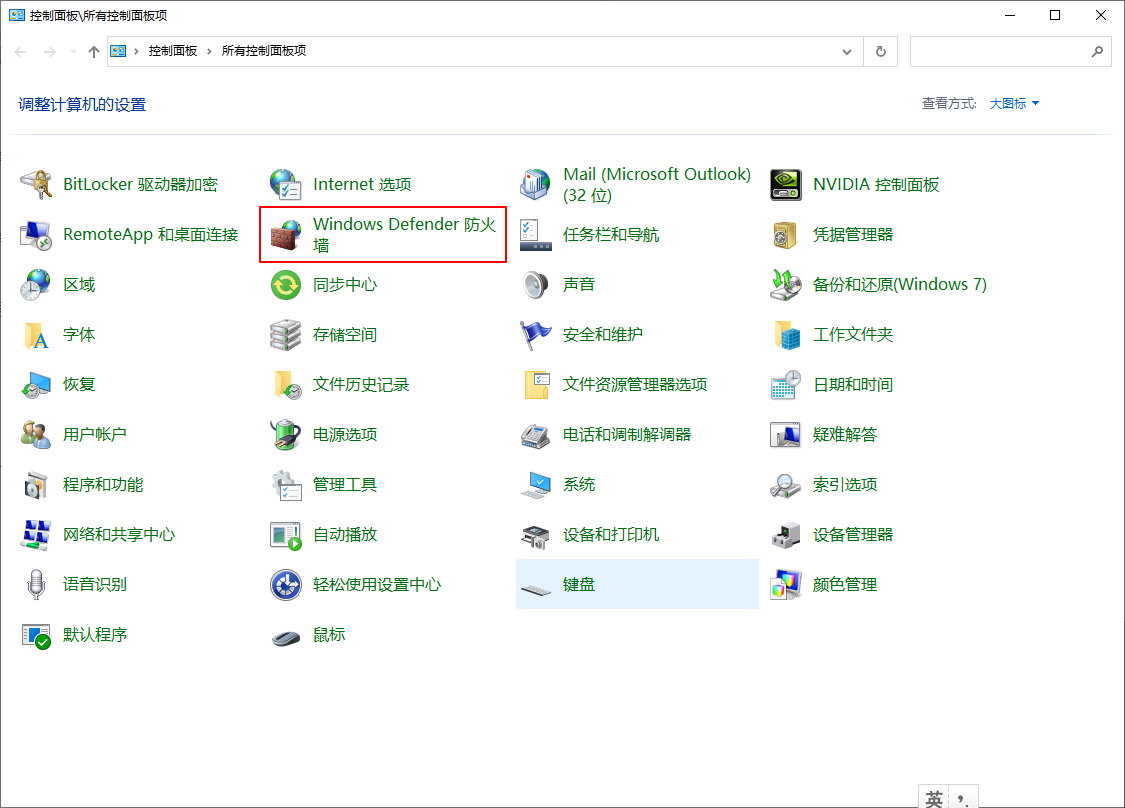Open 存储空间 drives icon
Image resolution: width=1125 pixels, height=808 pixels.
[286, 334]
